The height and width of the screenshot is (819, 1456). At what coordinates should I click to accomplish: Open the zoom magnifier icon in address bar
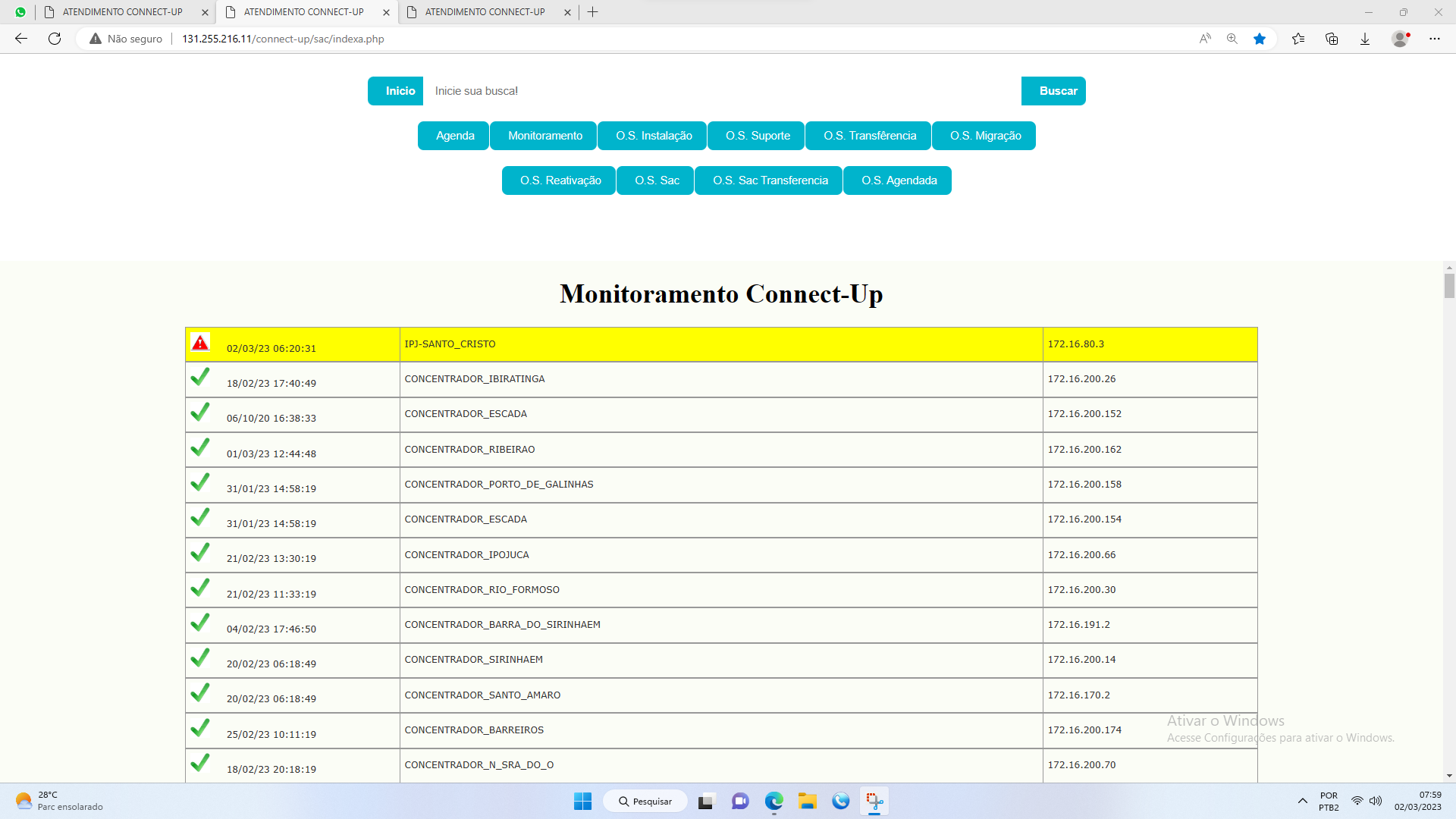pyautogui.click(x=1232, y=39)
